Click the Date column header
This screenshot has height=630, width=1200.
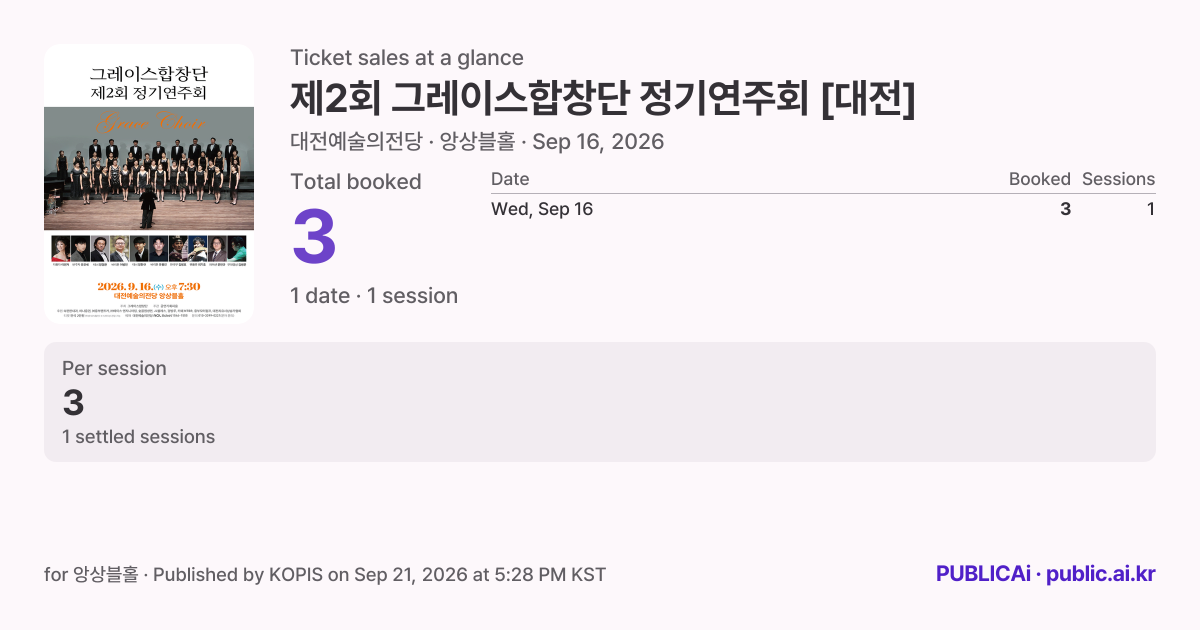coord(510,179)
